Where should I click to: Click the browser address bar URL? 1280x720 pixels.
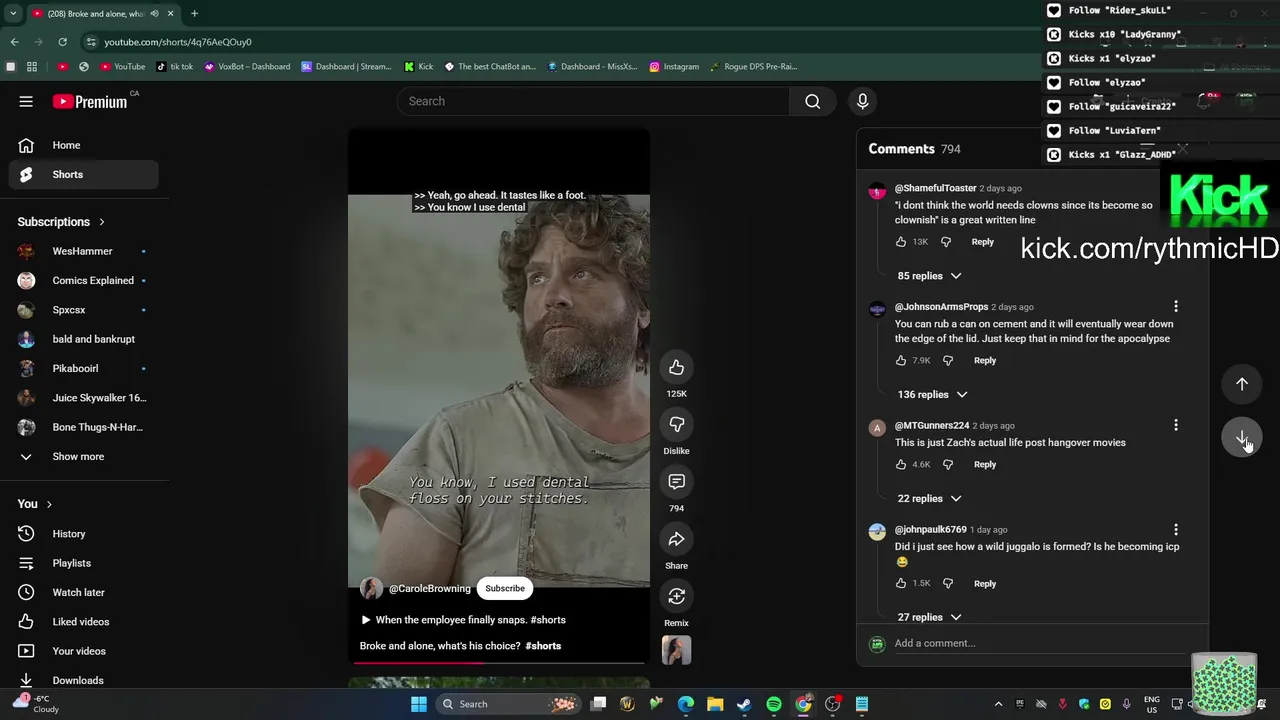point(178,42)
